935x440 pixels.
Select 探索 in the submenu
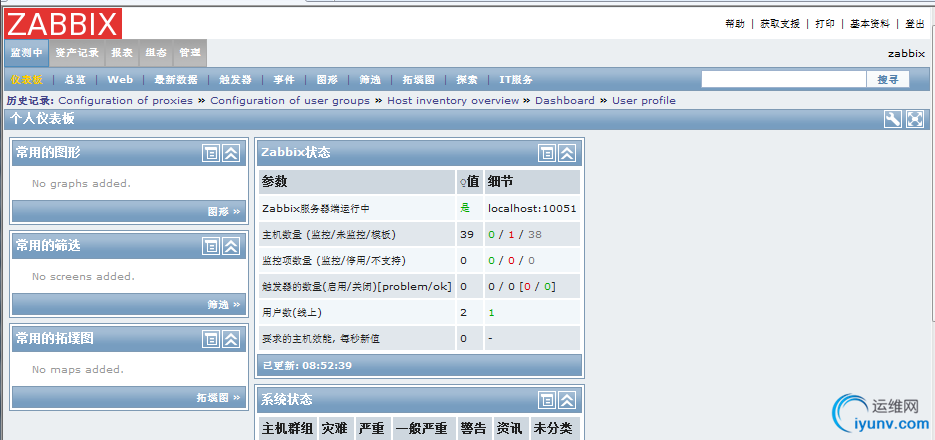click(x=467, y=80)
